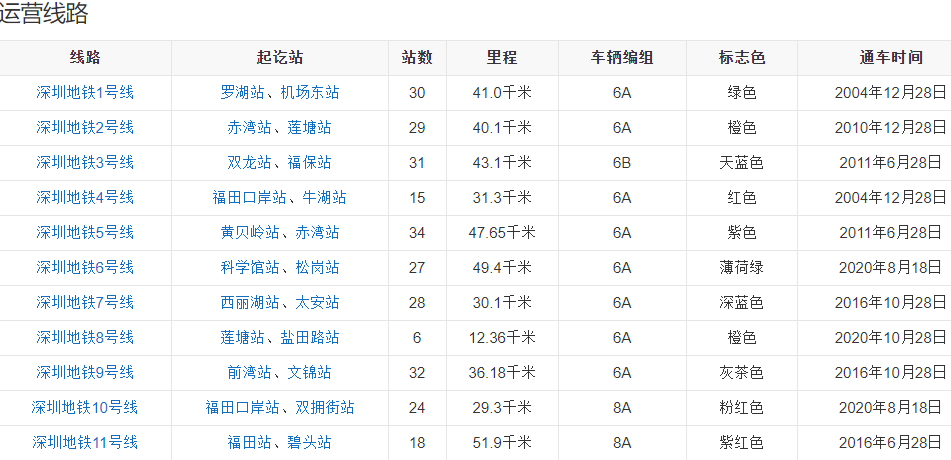This screenshot has width=951, height=460.
Task: Click the 罗湖站 station link
Action: [242, 93]
